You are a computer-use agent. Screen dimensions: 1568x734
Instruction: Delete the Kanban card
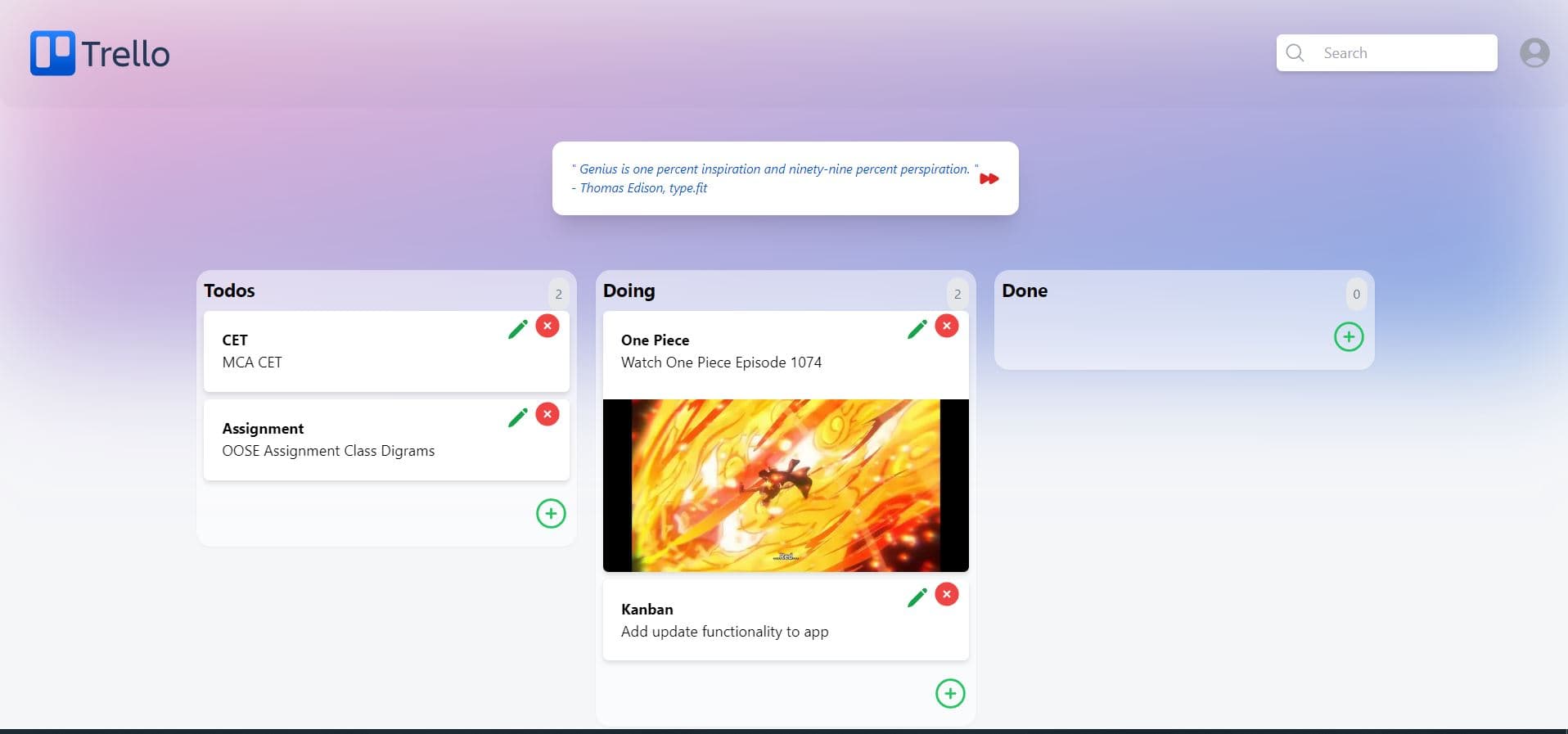pos(947,594)
